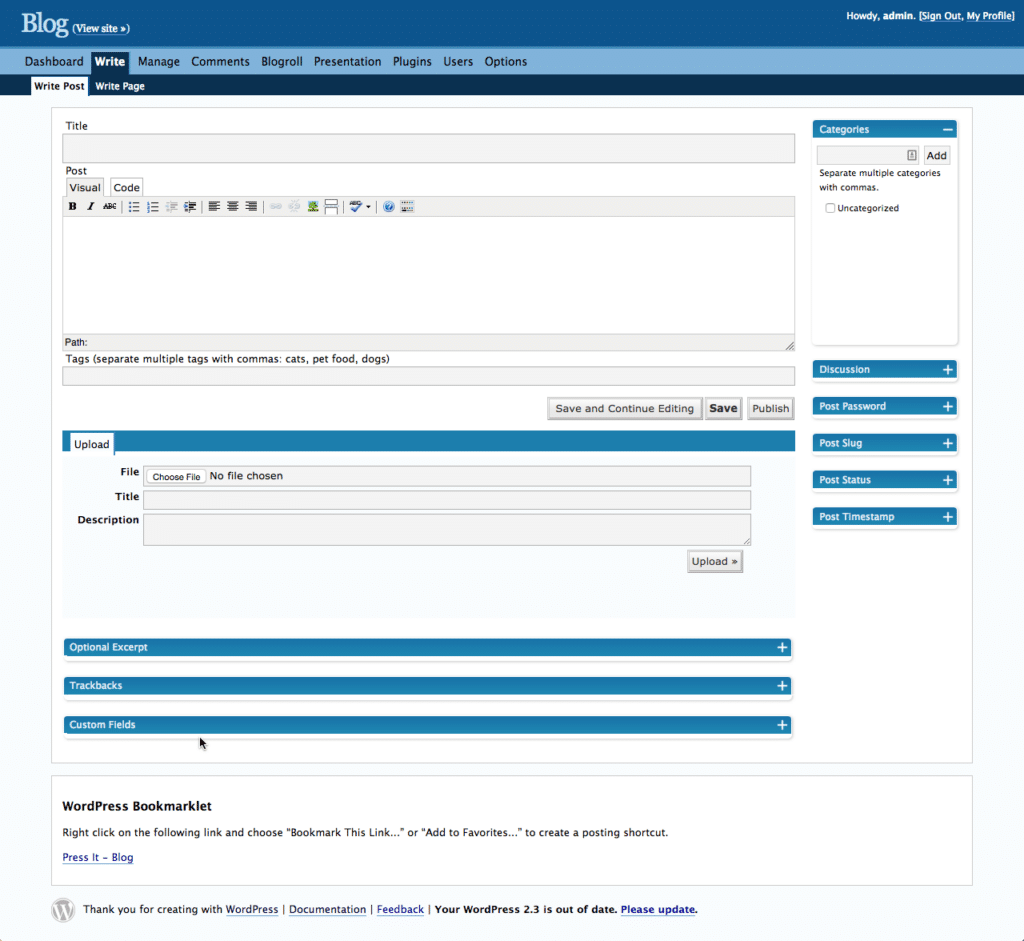Image resolution: width=1024 pixels, height=941 pixels.
Task: Center align text in the editor
Action: pos(232,206)
